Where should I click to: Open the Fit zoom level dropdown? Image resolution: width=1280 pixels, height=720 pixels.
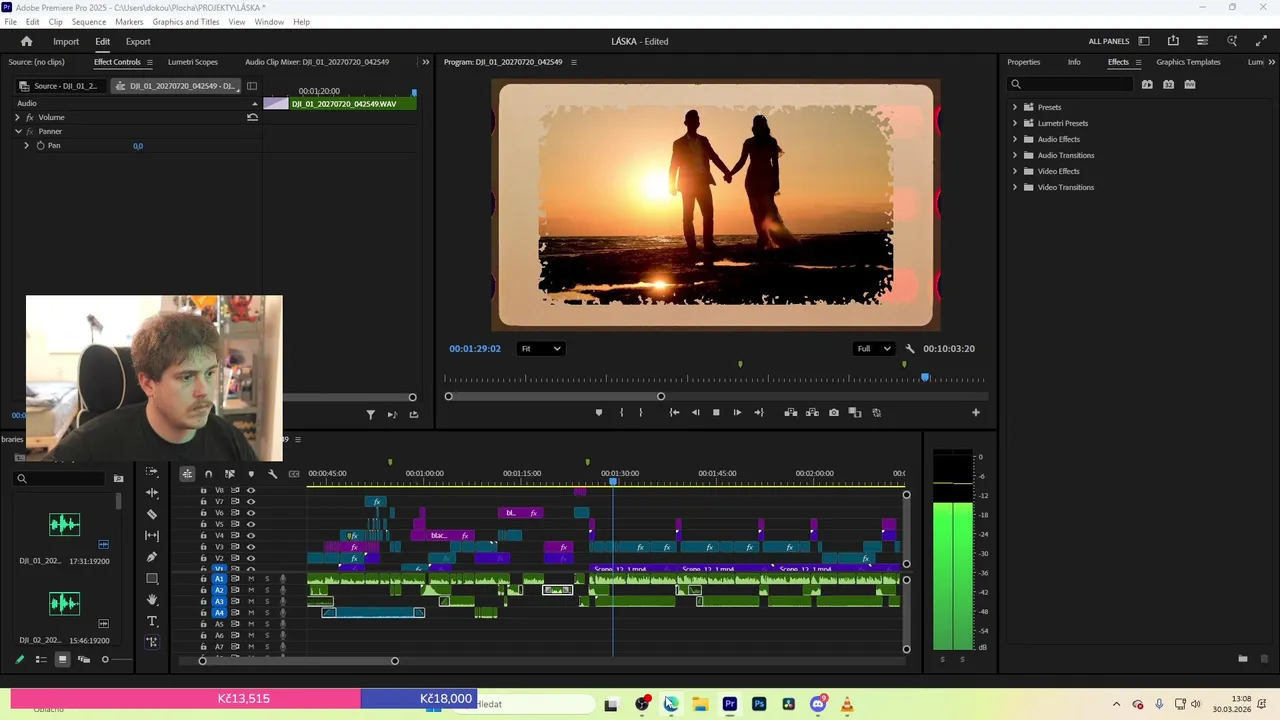coord(540,349)
